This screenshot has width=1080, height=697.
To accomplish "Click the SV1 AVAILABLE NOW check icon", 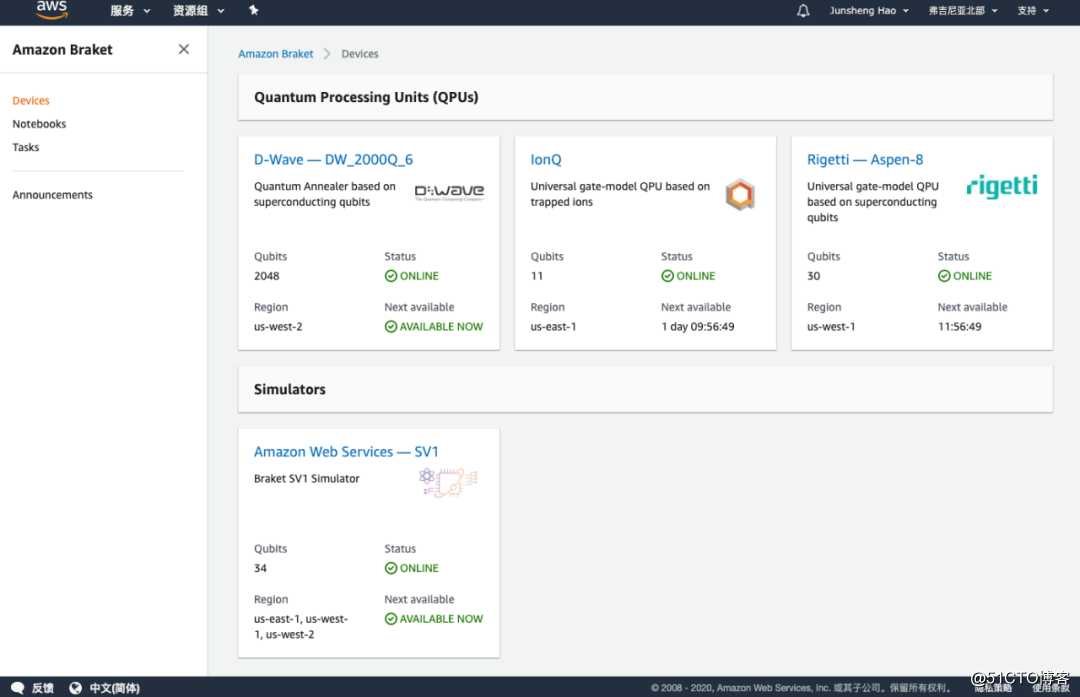I will click(x=391, y=619).
